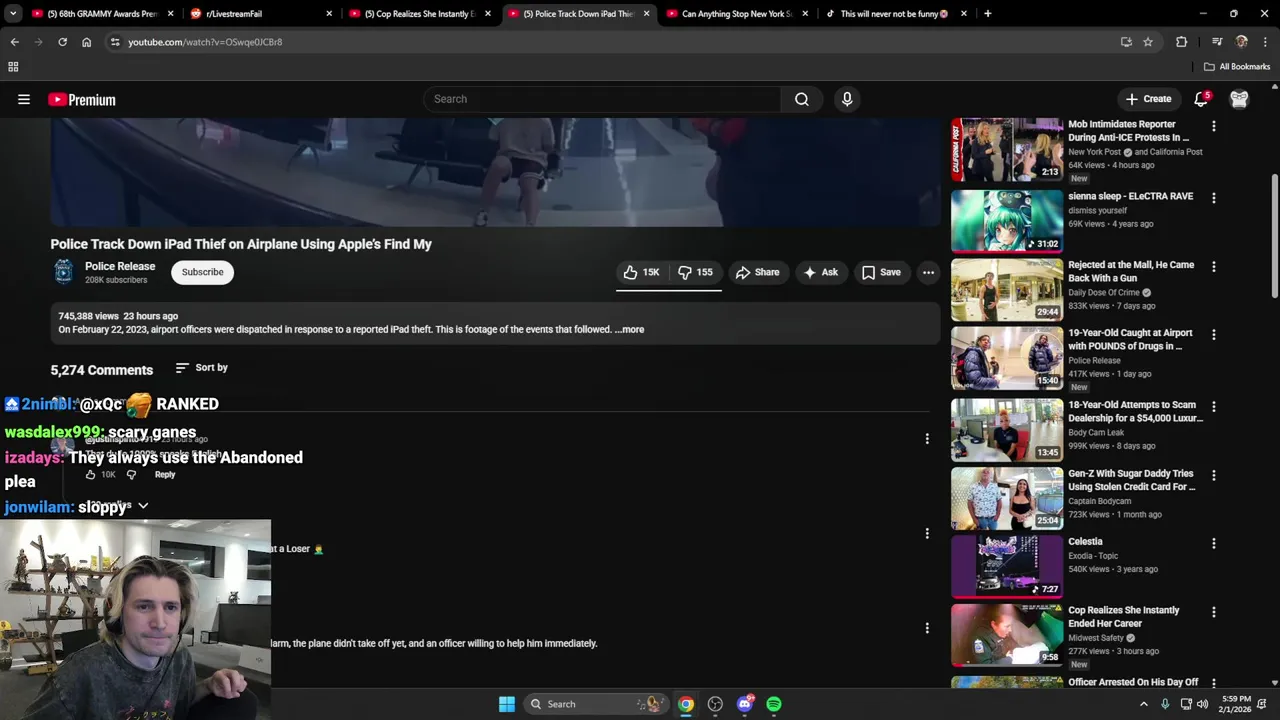Open options for Celestia video

[1214, 544]
